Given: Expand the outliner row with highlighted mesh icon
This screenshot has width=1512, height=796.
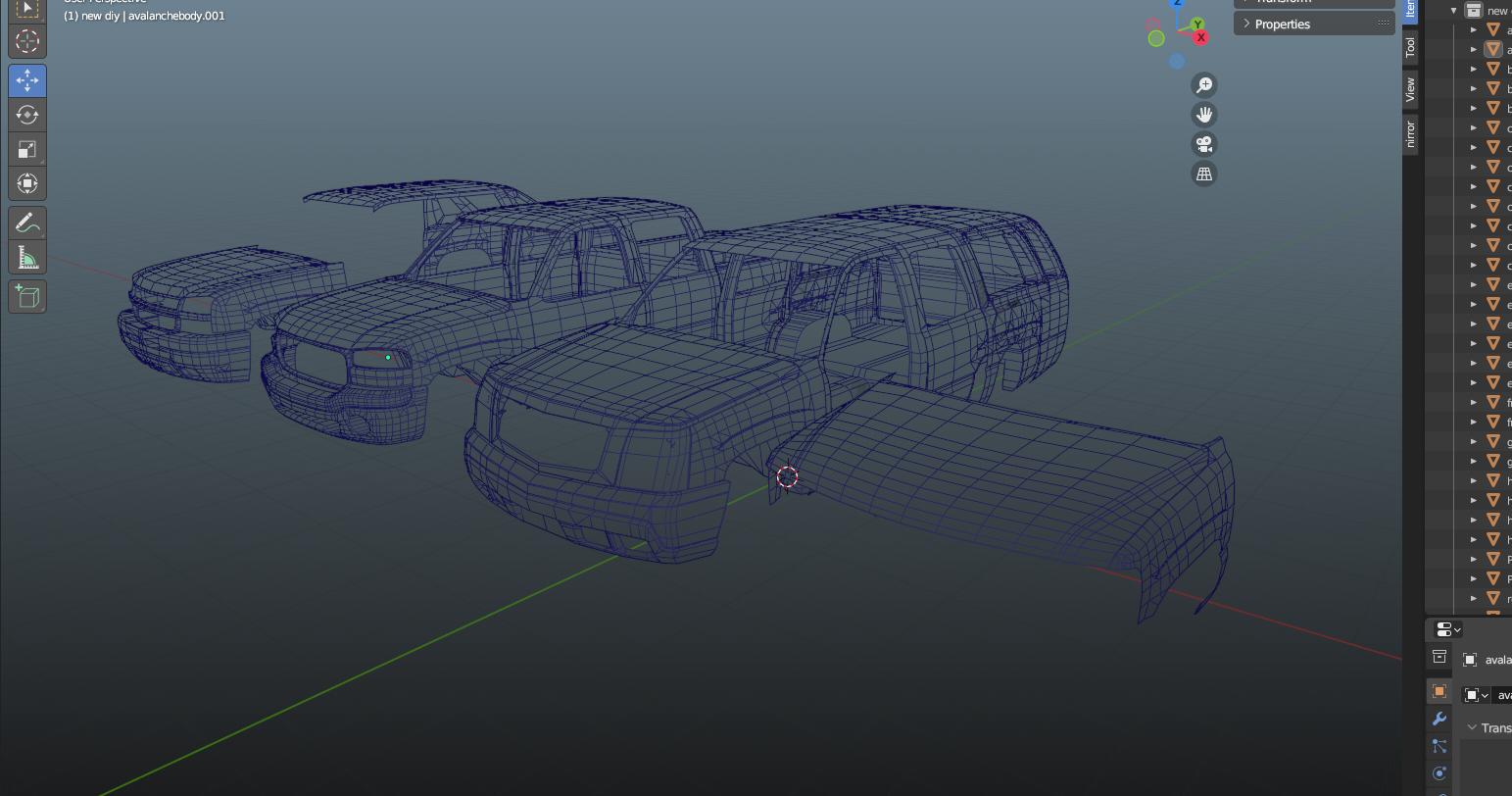Looking at the screenshot, I should [1474, 49].
